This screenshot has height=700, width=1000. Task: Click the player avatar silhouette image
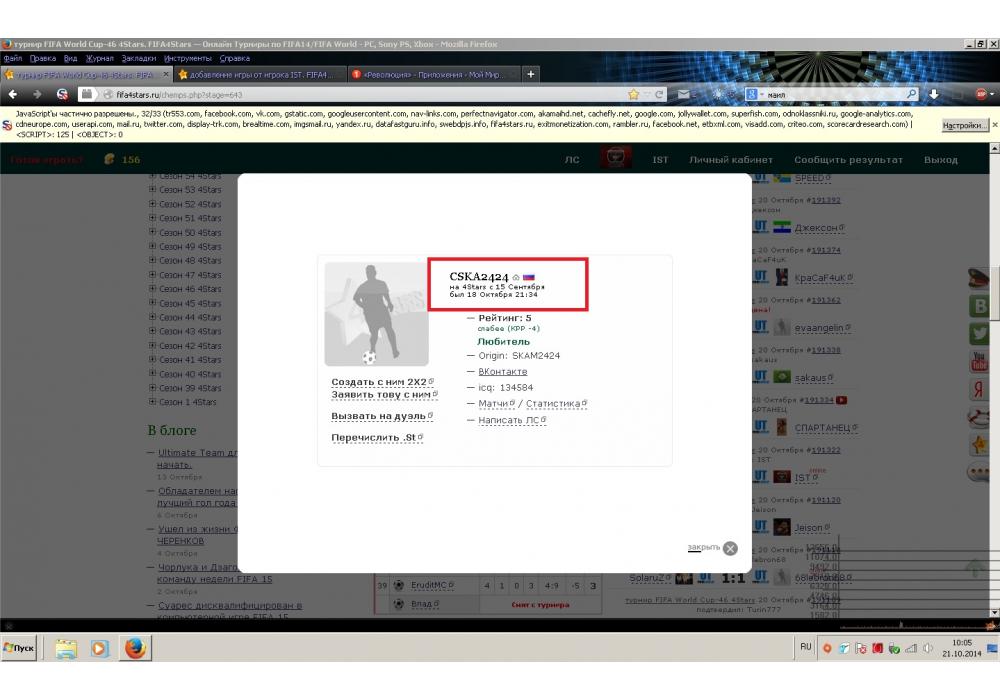click(376, 314)
